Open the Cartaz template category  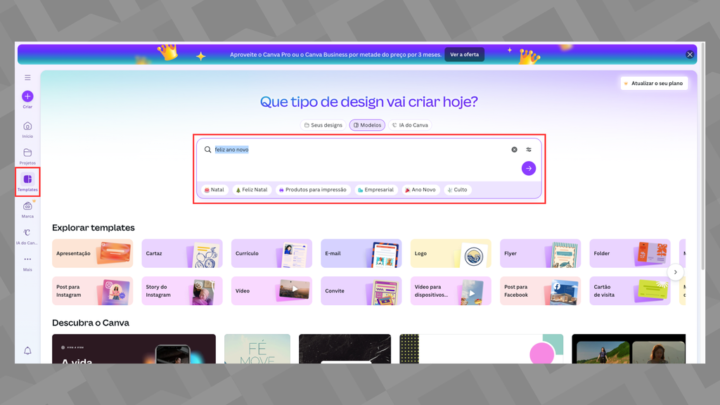(182, 253)
